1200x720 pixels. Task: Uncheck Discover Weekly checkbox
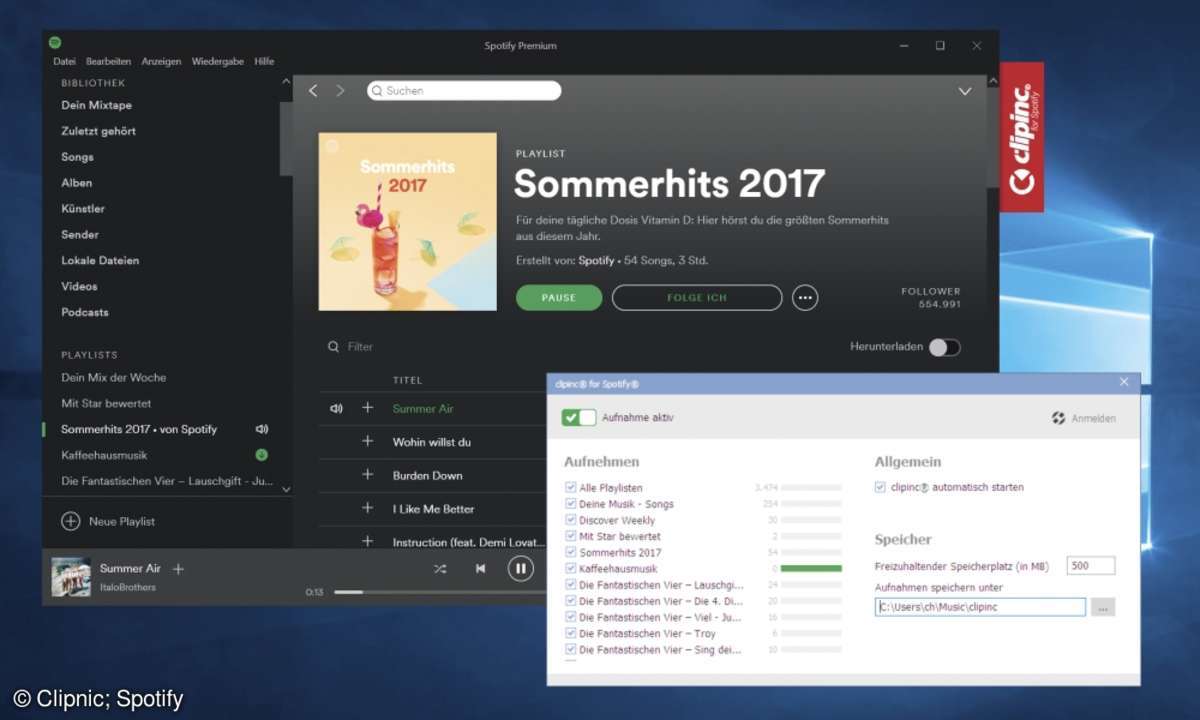(x=571, y=520)
